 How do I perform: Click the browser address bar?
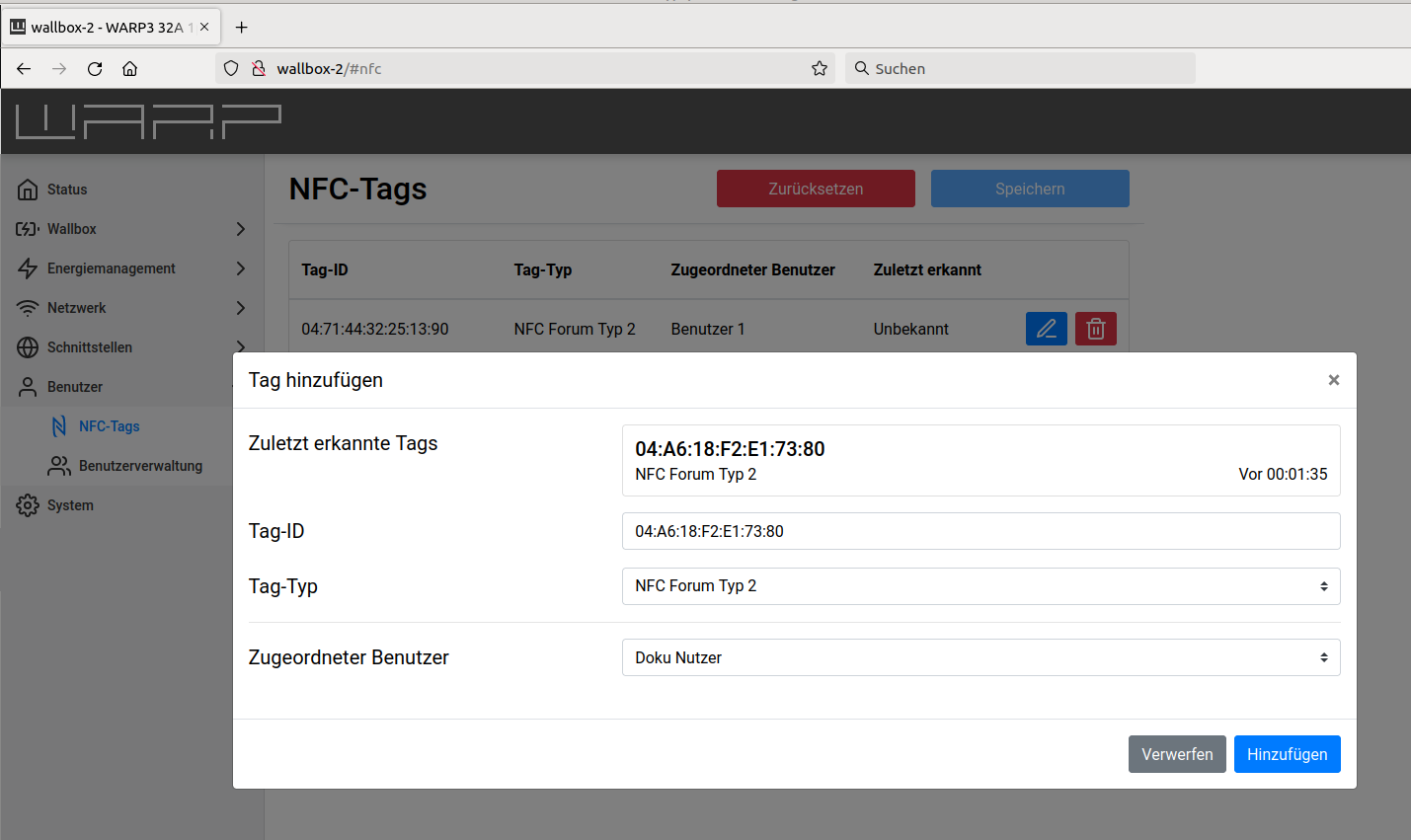point(523,68)
